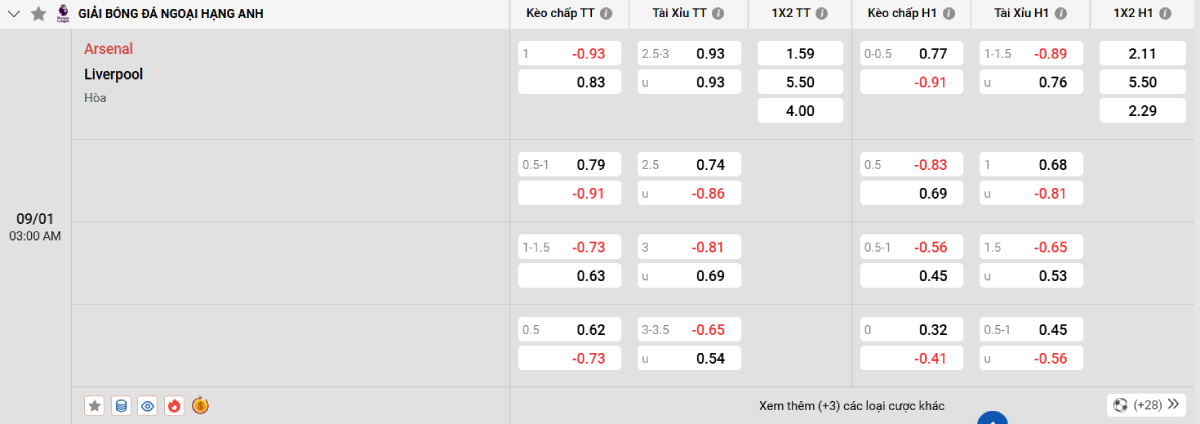This screenshot has height=424, width=1200.
Task: Collapse the Giải Bóng Đá Ngoại Hạng Anh league section
Action: (x=14, y=14)
